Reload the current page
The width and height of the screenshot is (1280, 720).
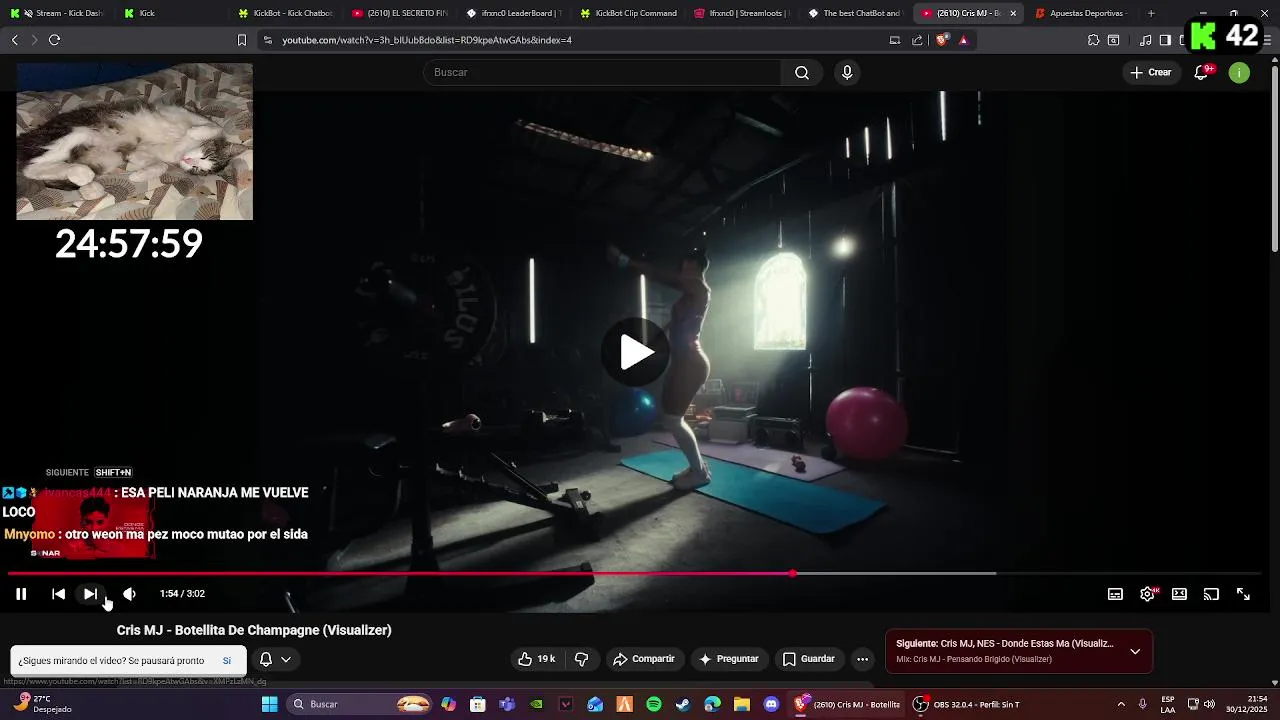(x=55, y=40)
